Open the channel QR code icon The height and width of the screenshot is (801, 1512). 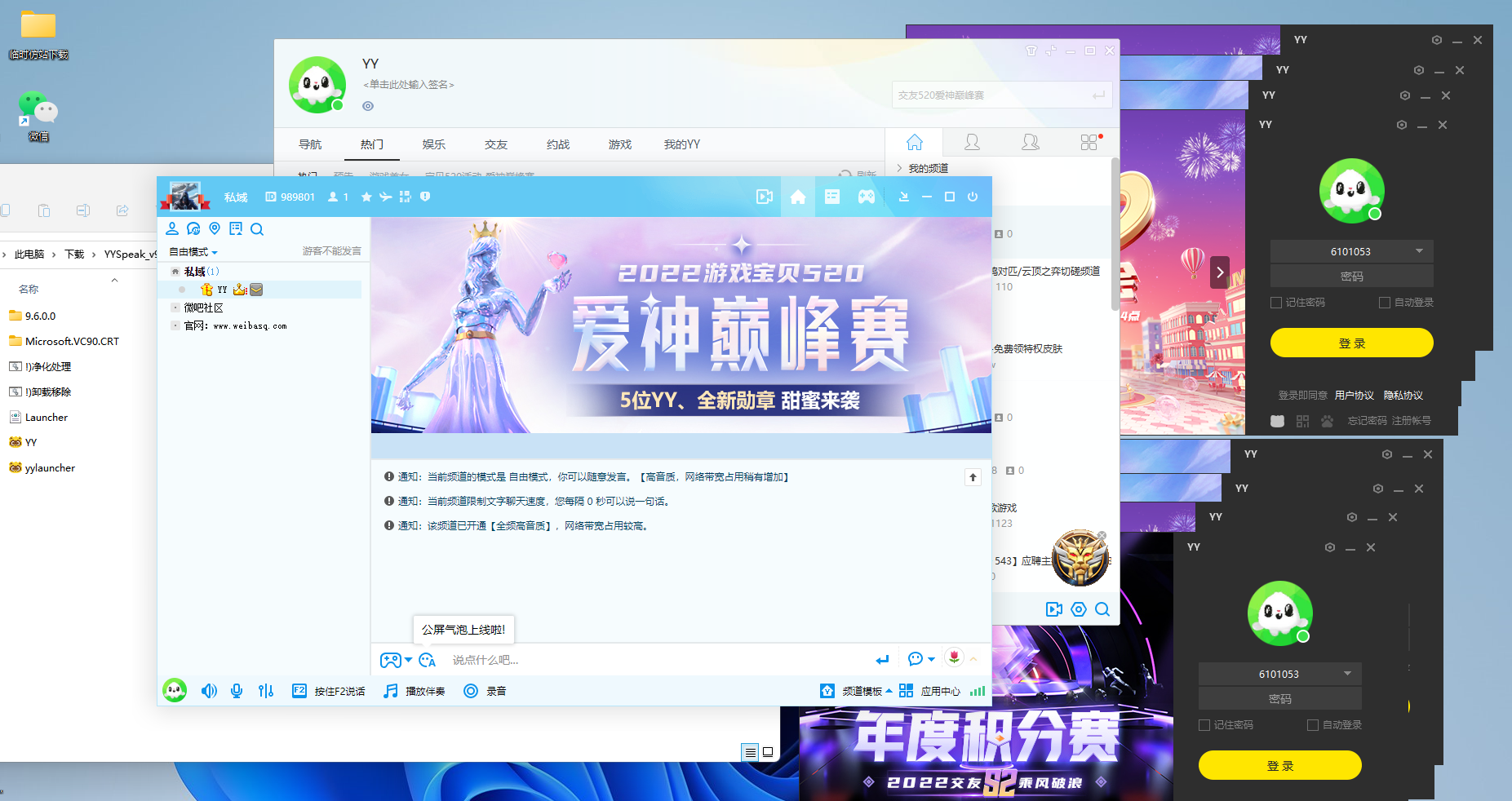405,197
